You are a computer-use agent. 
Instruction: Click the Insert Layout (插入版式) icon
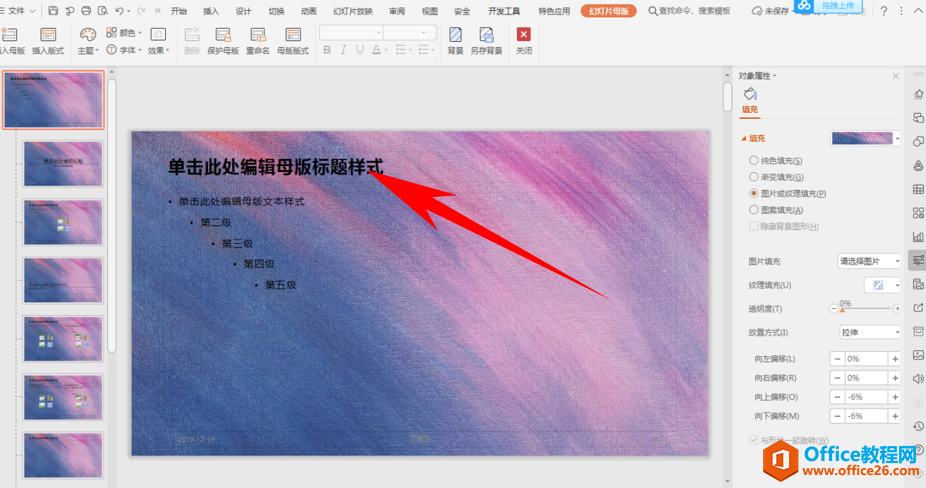[47, 40]
